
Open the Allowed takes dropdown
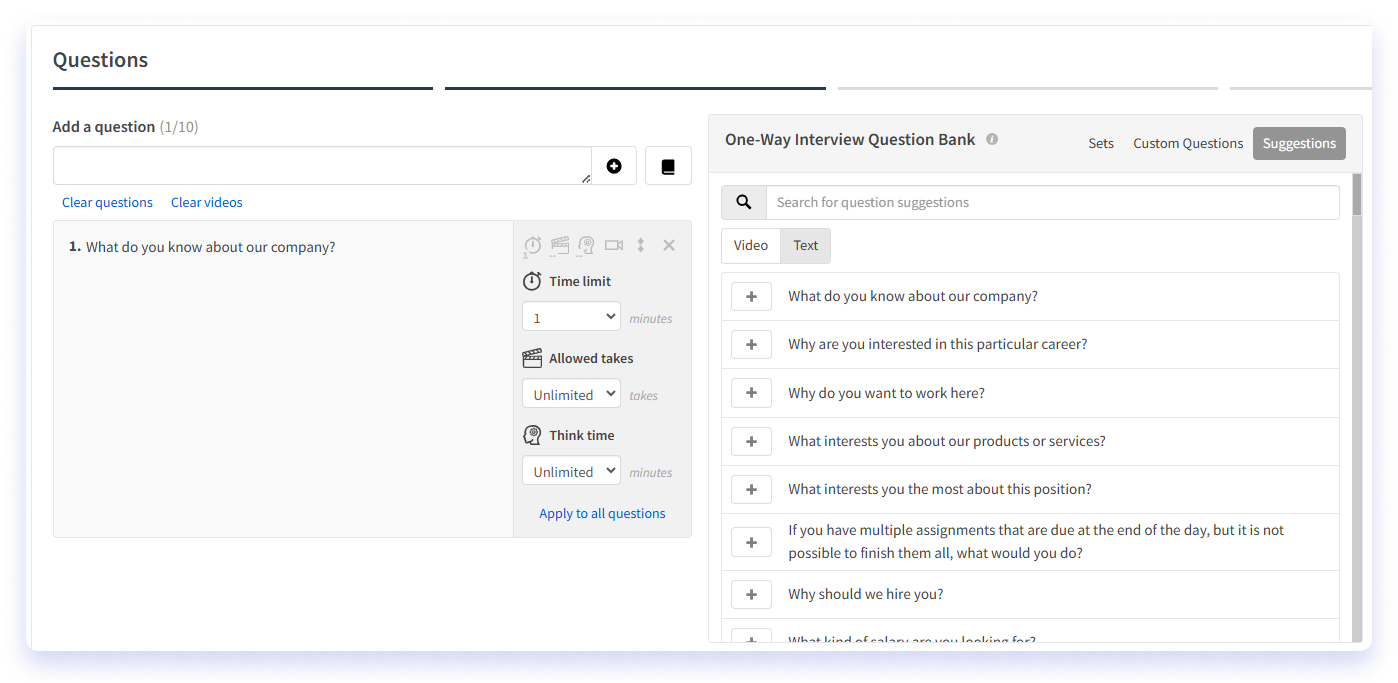tap(571, 394)
